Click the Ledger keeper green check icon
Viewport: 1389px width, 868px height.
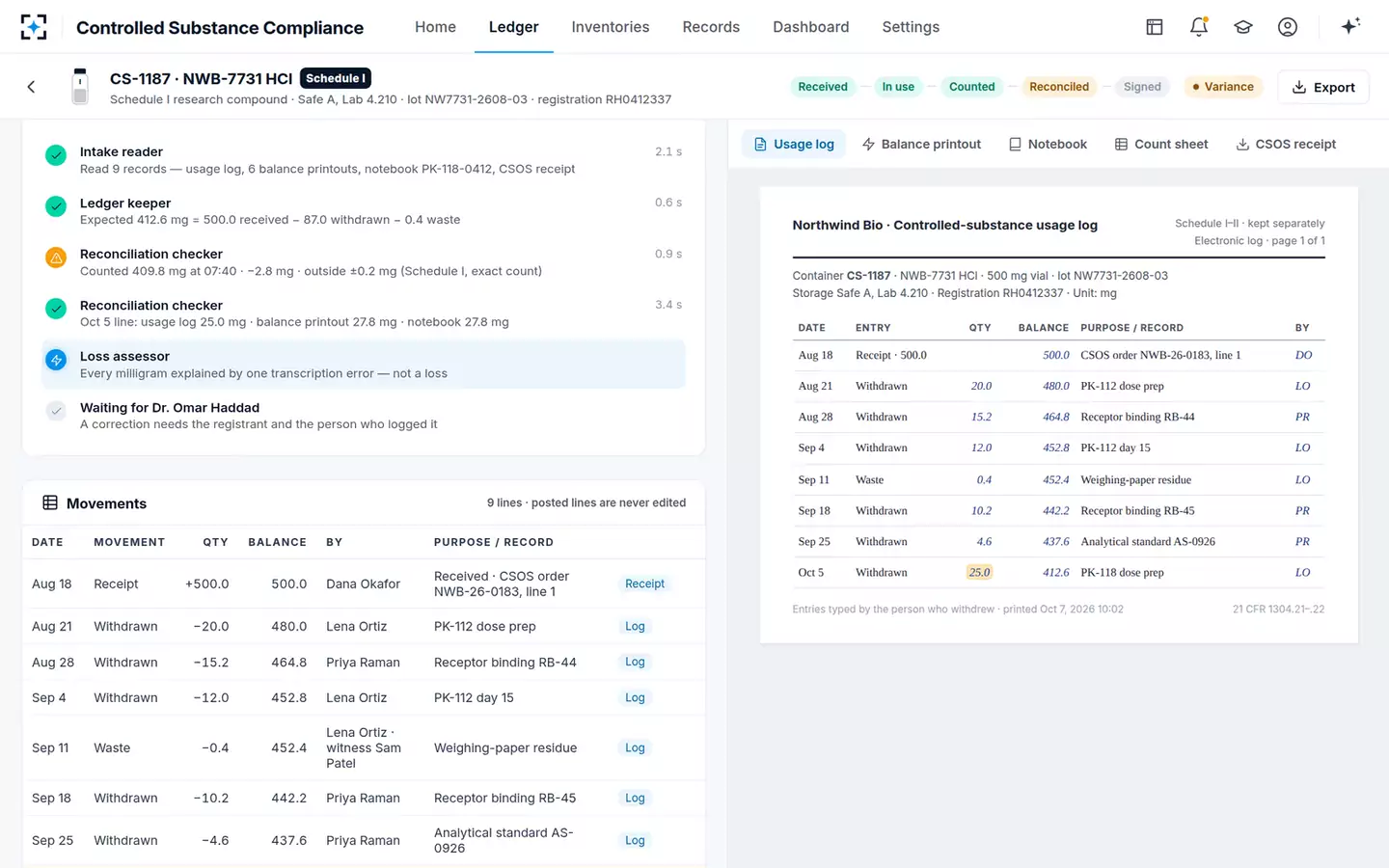pos(56,205)
